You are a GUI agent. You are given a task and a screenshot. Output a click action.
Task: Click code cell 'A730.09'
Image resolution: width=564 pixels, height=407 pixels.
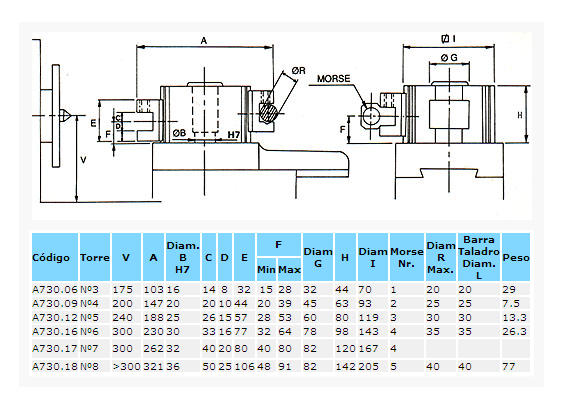(55, 303)
